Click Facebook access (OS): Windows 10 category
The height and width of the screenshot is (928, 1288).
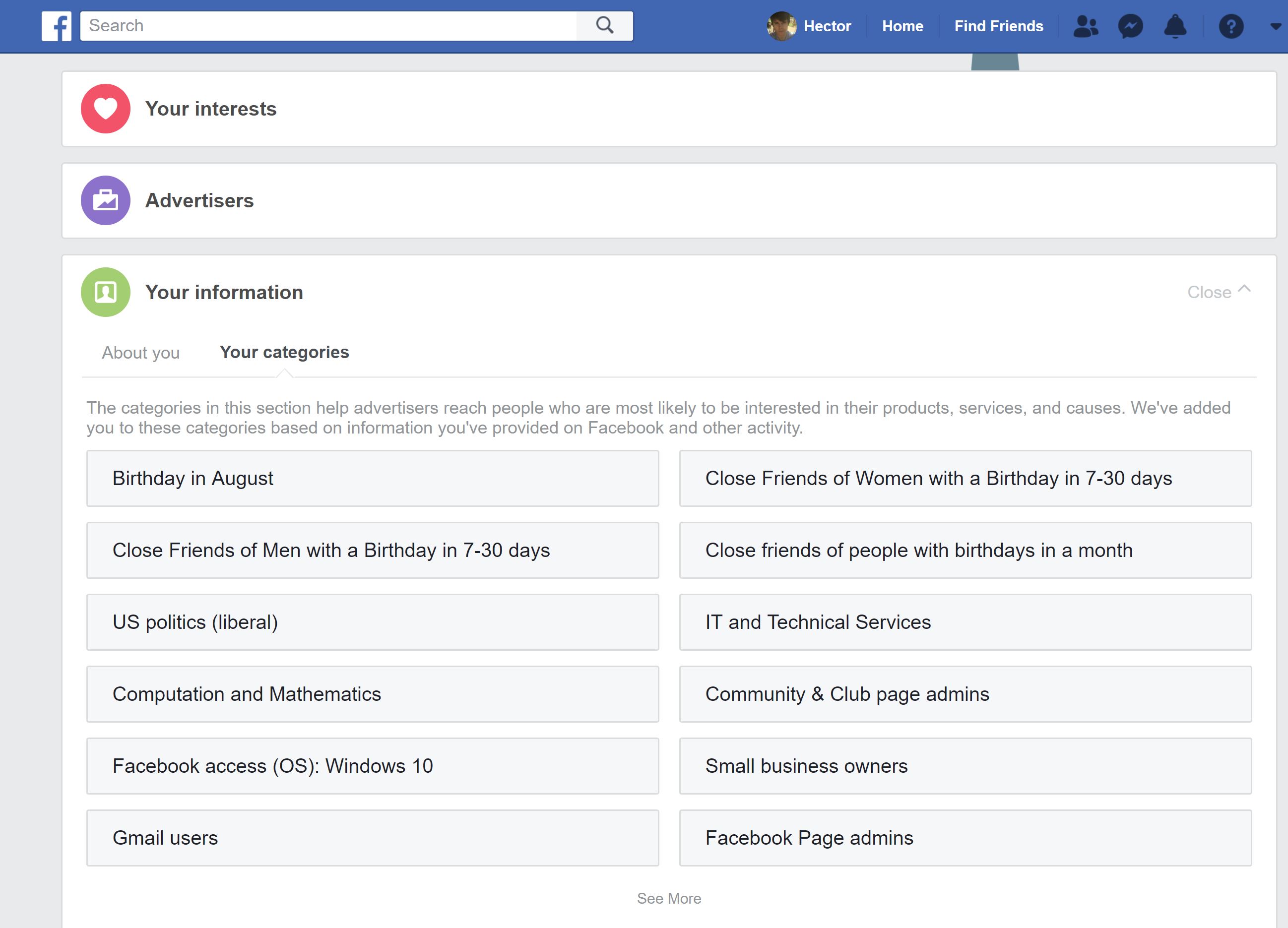pyautogui.click(x=373, y=766)
